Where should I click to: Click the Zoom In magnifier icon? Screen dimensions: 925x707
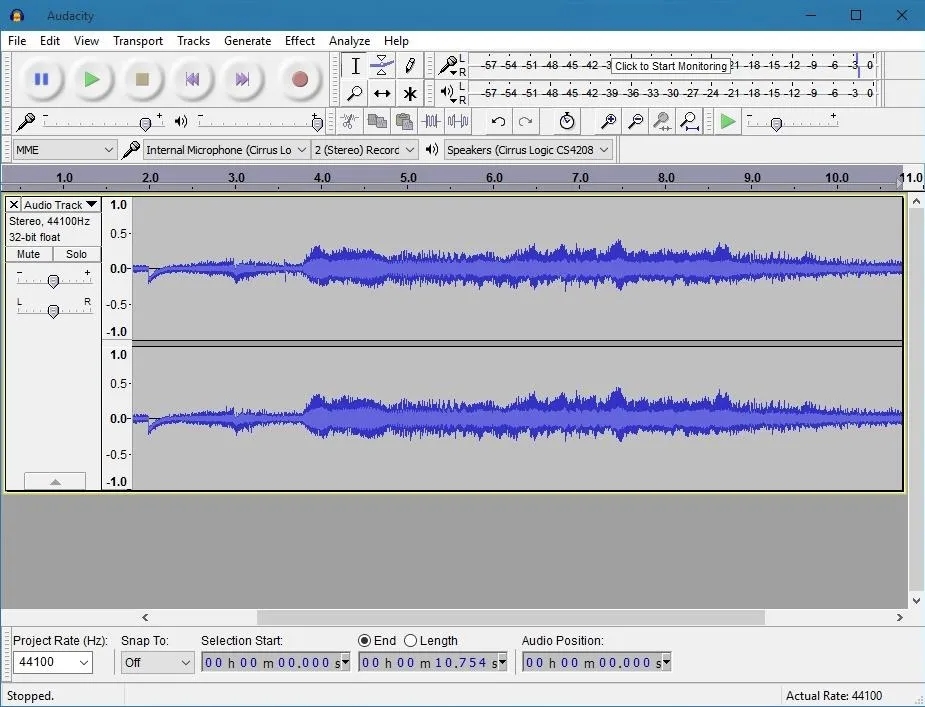tap(608, 121)
